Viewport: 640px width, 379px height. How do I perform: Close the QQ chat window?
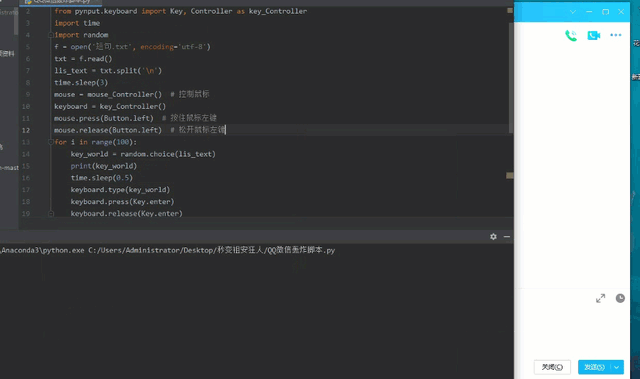[621, 12]
